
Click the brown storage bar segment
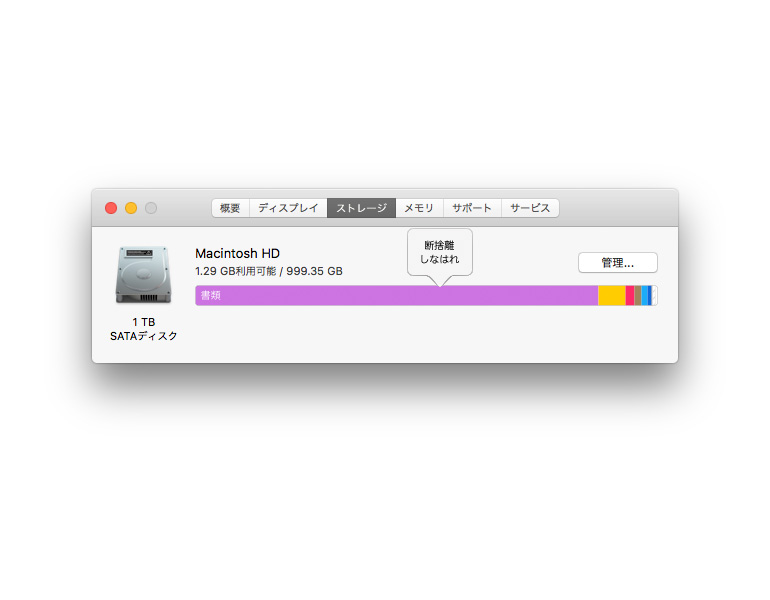pos(638,296)
